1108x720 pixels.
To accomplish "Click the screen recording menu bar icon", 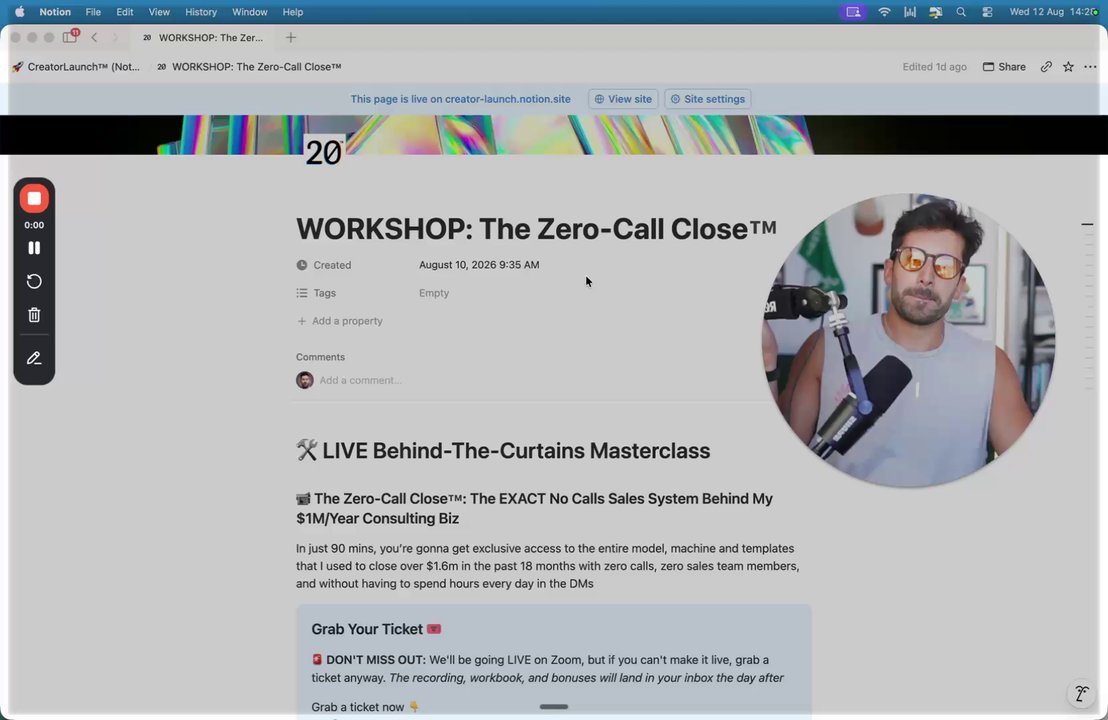I will [x=854, y=12].
